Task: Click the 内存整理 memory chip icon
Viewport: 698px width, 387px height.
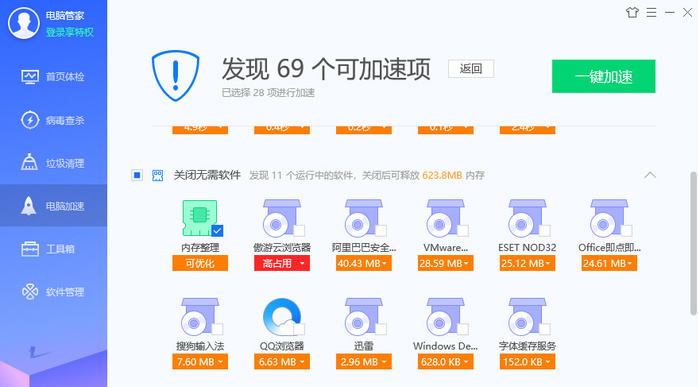Action: coord(200,218)
